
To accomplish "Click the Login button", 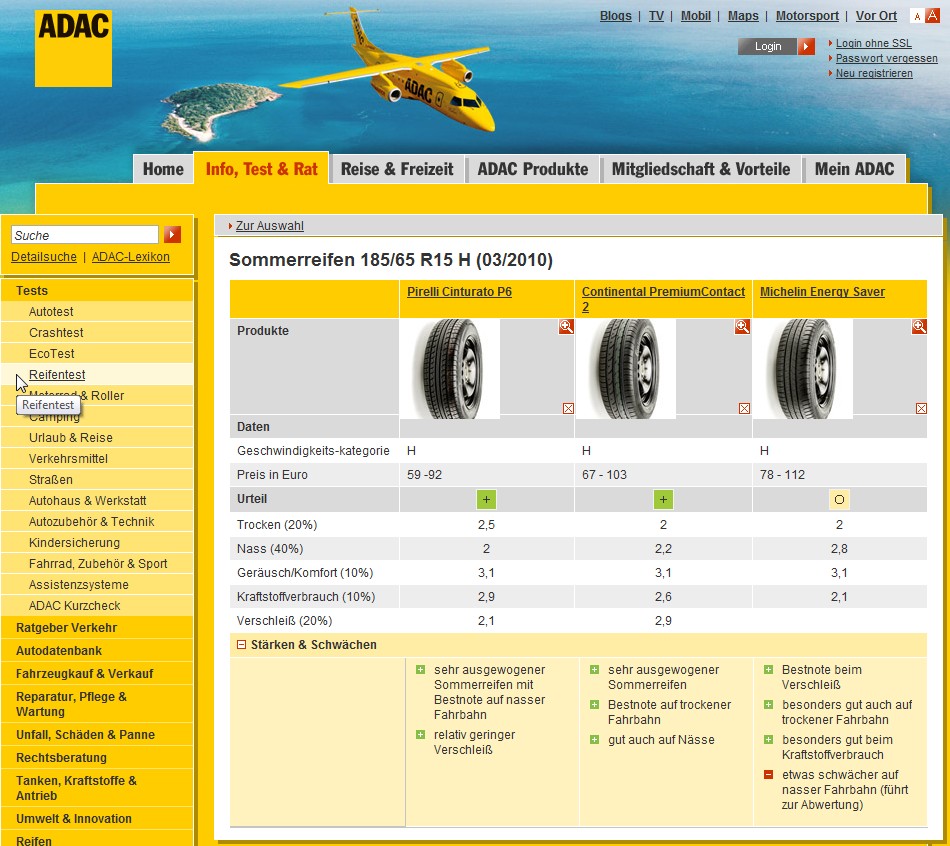I will coord(768,46).
